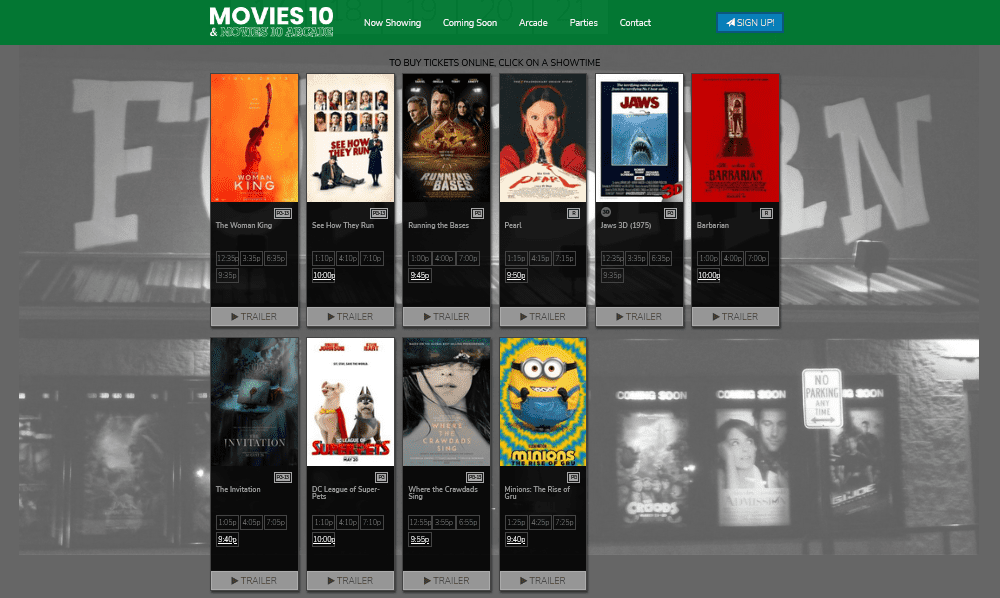Click the 3D format icon on Jaws card

606,212
